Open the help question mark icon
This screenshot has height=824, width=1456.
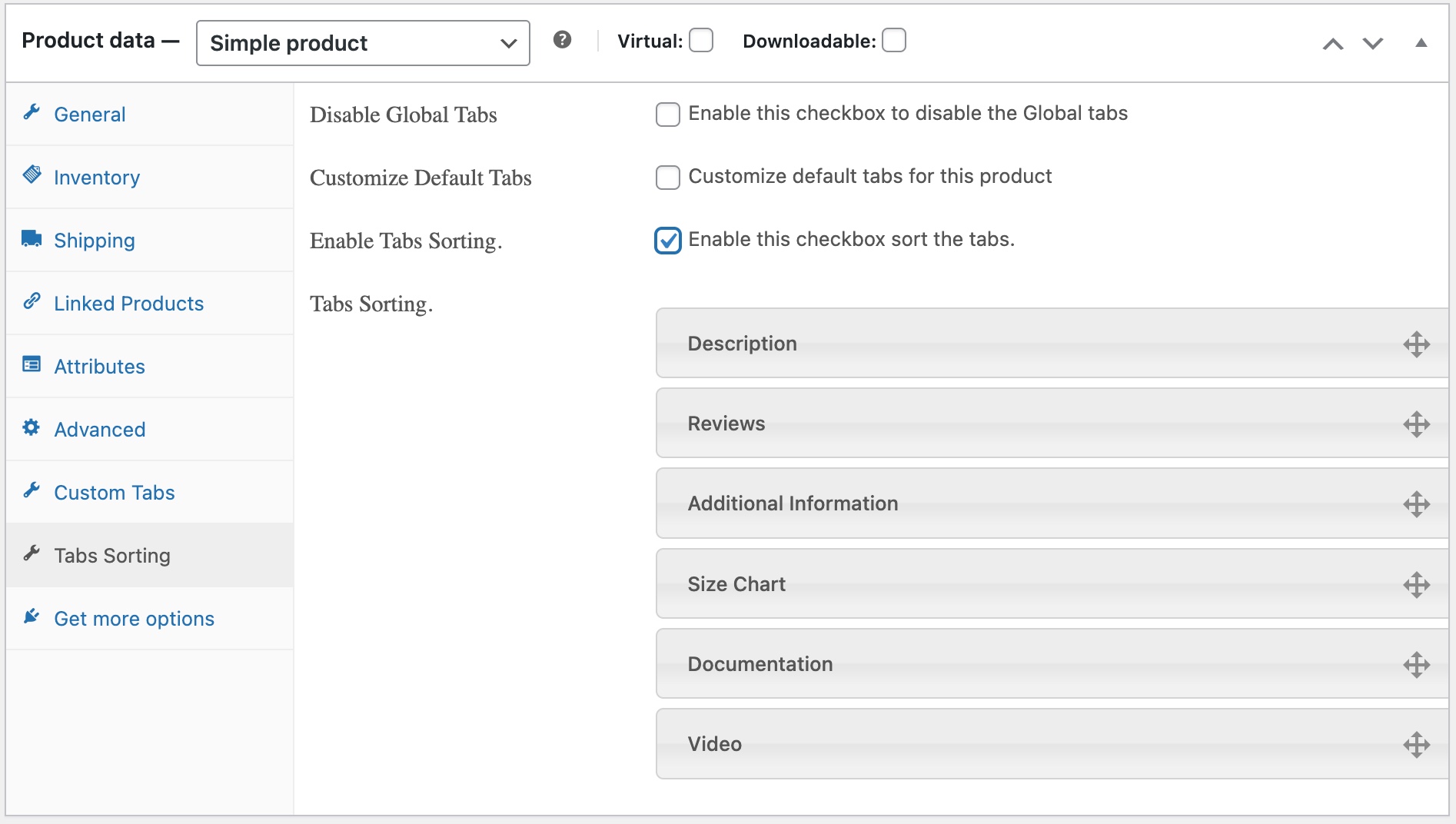(x=562, y=39)
